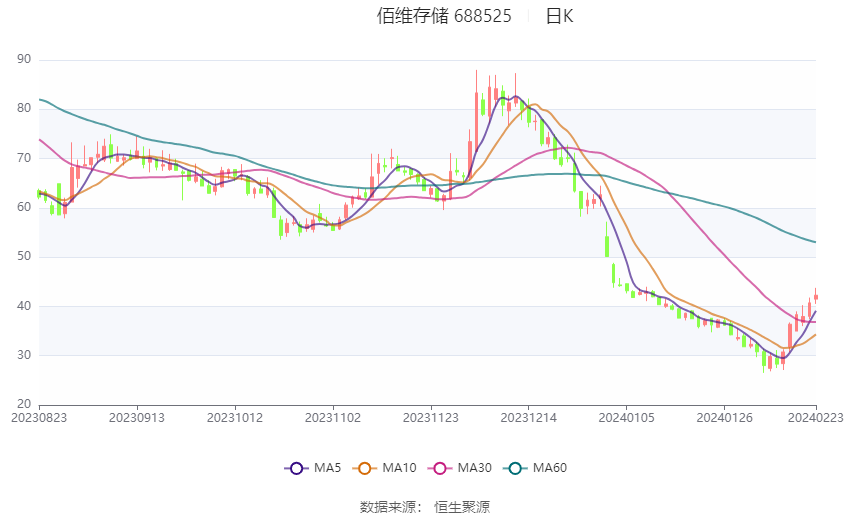Toggle the MA10 legend series
This screenshot has height=517, width=850.
384,468
